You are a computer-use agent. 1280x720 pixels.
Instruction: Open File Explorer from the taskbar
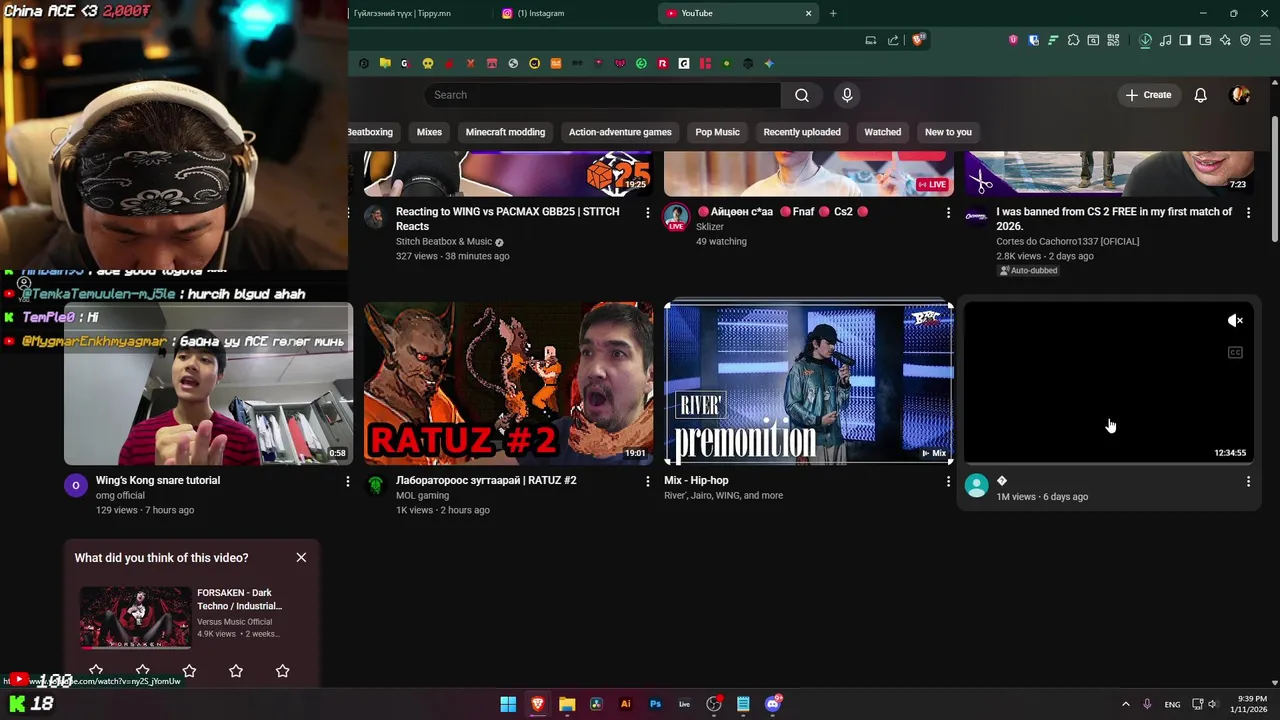[x=567, y=704]
